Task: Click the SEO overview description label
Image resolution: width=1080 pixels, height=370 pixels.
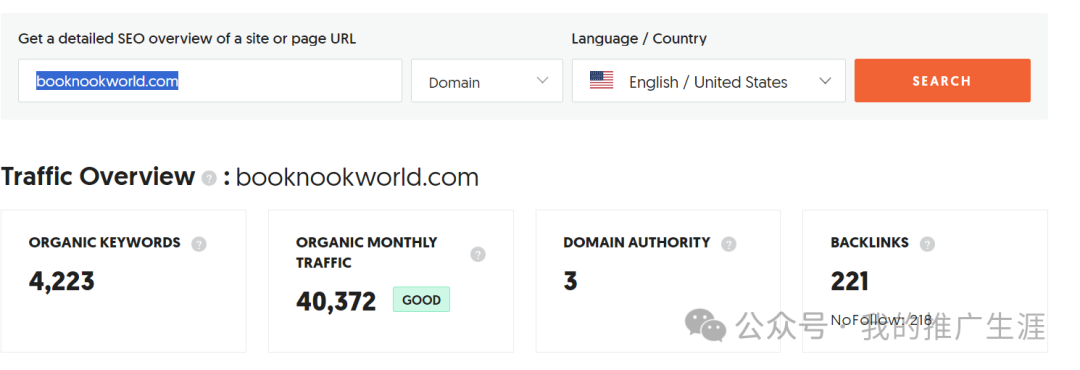Action: (187, 39)
